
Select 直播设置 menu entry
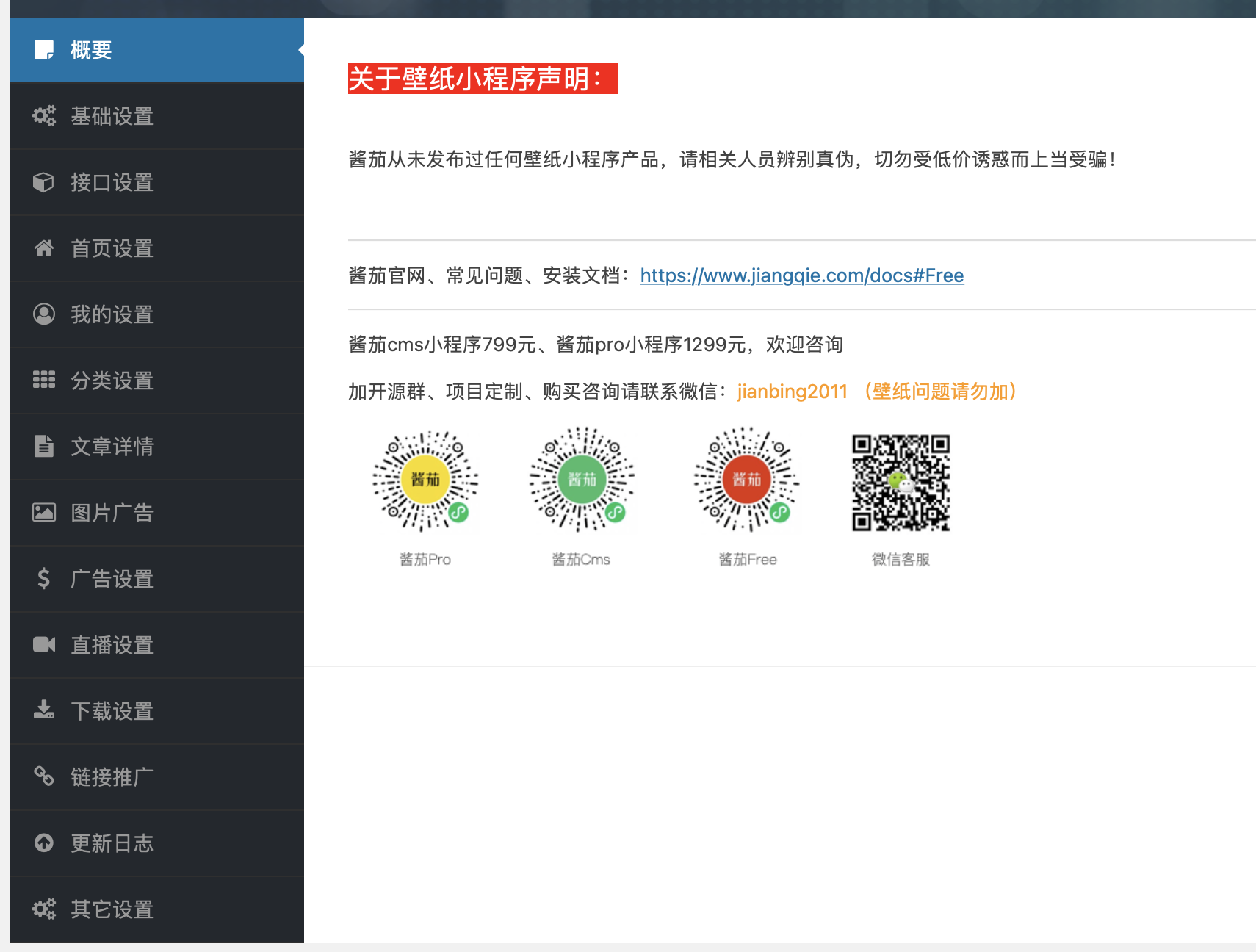tap(157, 645)
